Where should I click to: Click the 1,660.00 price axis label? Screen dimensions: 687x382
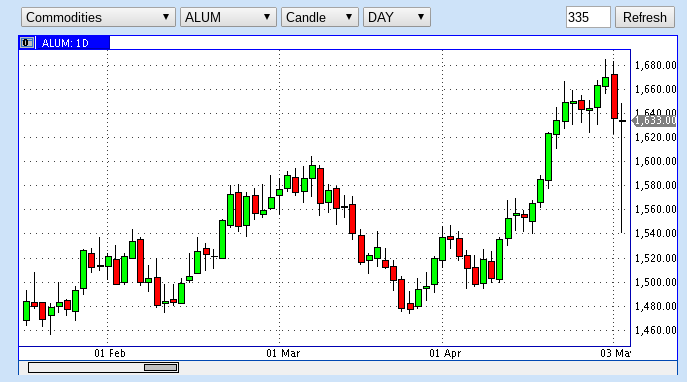(x=655, y=89)
